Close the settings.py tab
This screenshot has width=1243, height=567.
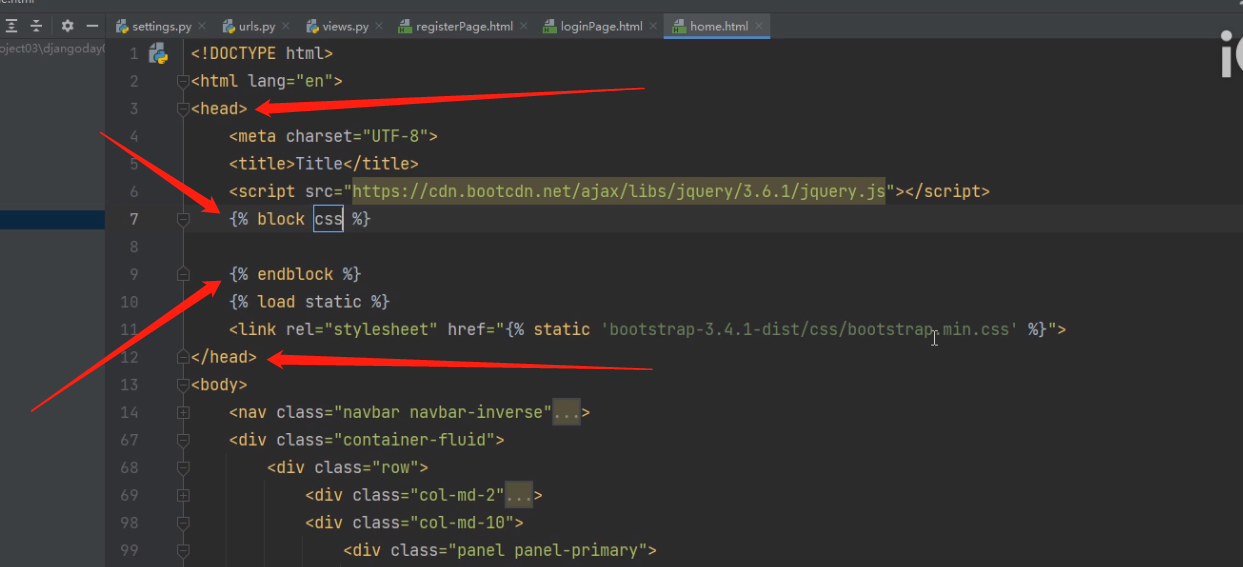click(x=201, y=27)
